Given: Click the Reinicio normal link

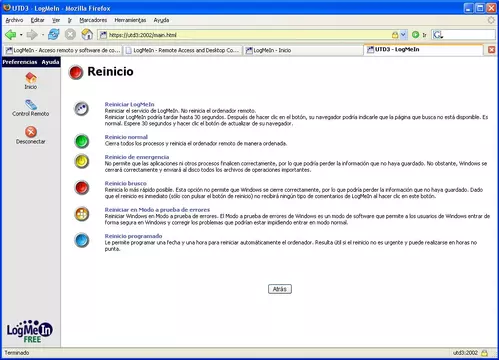Looking at the screenshot, I should 126,137.
